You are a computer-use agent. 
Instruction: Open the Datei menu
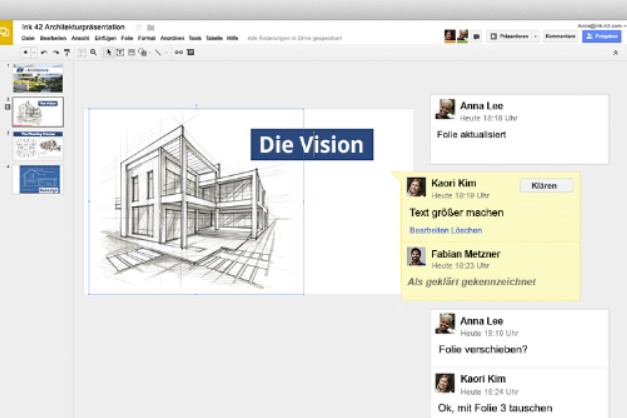tap(28, 38)
